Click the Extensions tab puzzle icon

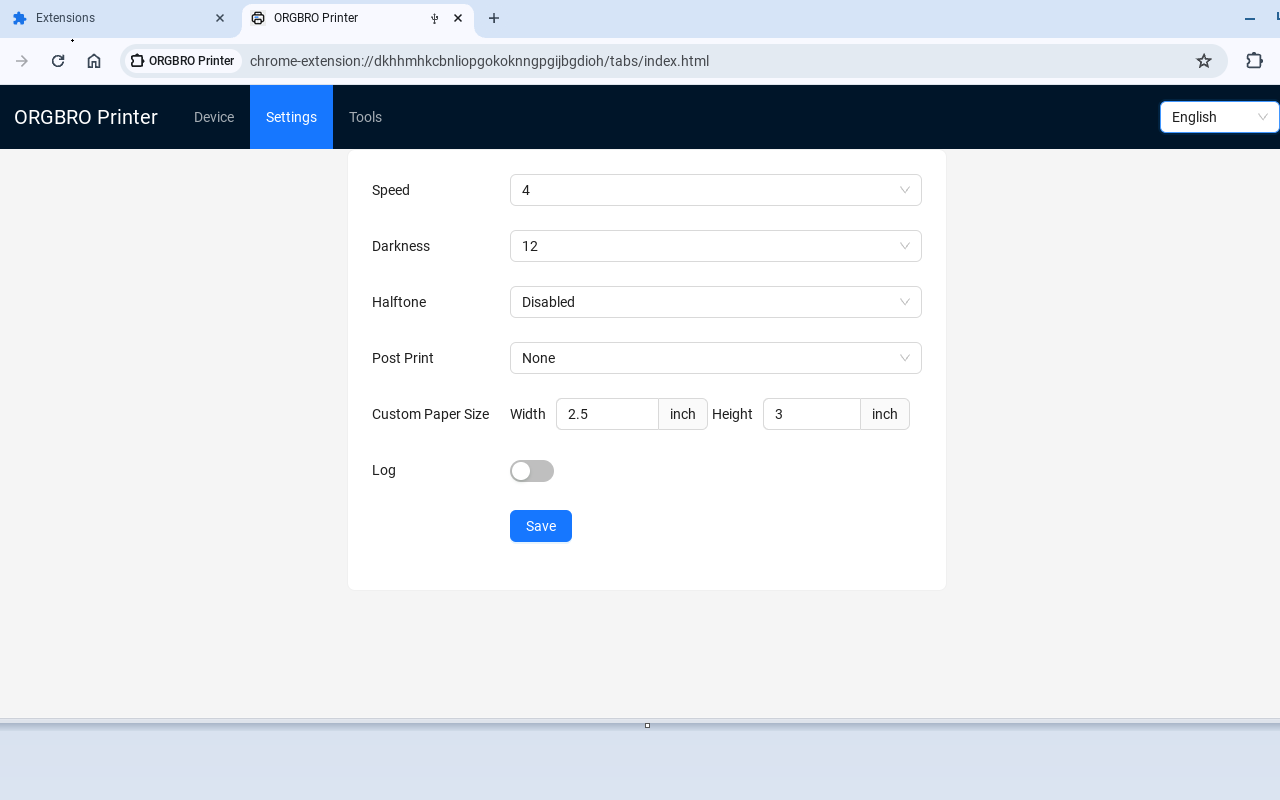(19, 18)
